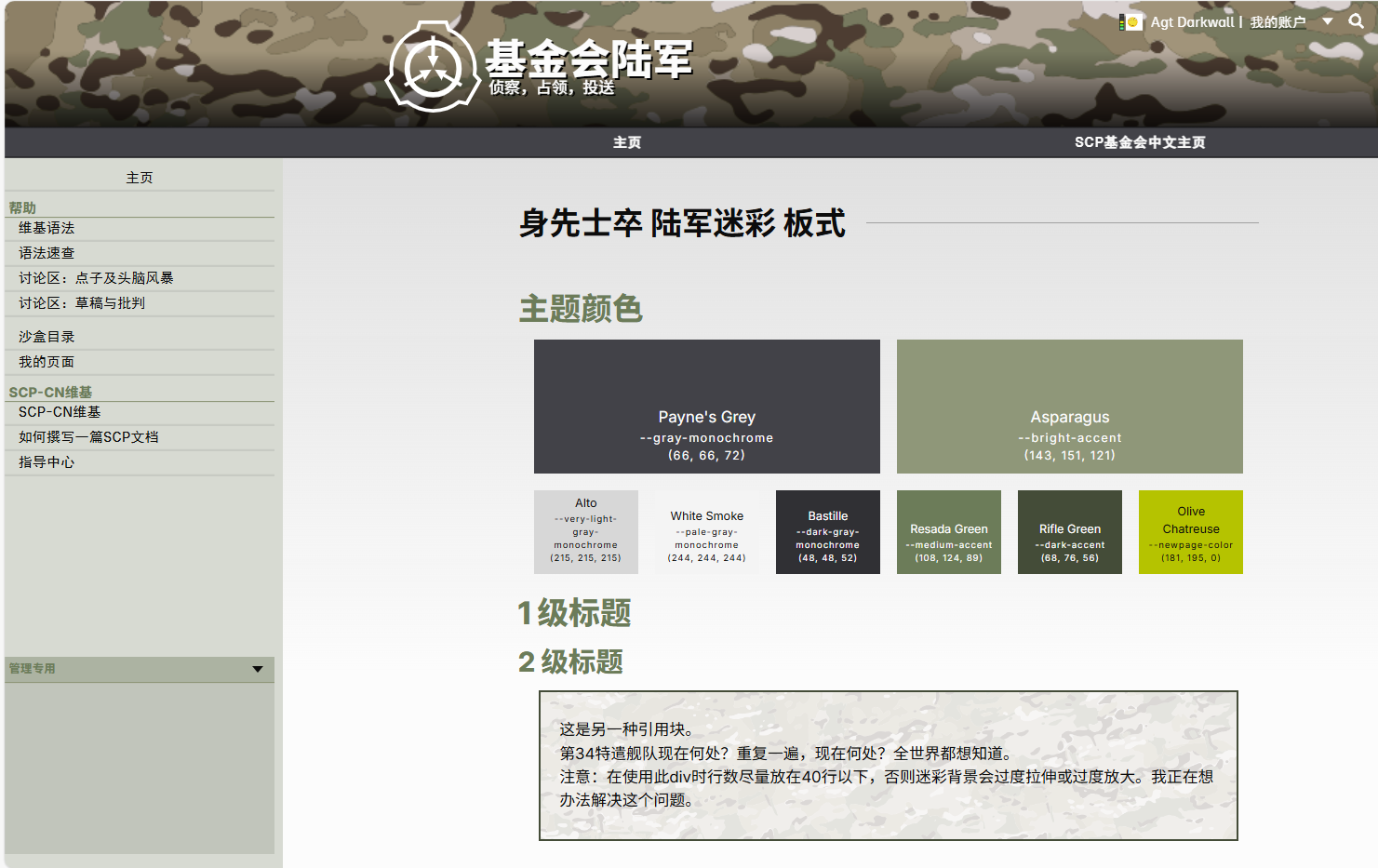The width and height of the screenshot is (1378, 868).
Task: Select the Payne's Grey color swatch
Action: point(706,406)
